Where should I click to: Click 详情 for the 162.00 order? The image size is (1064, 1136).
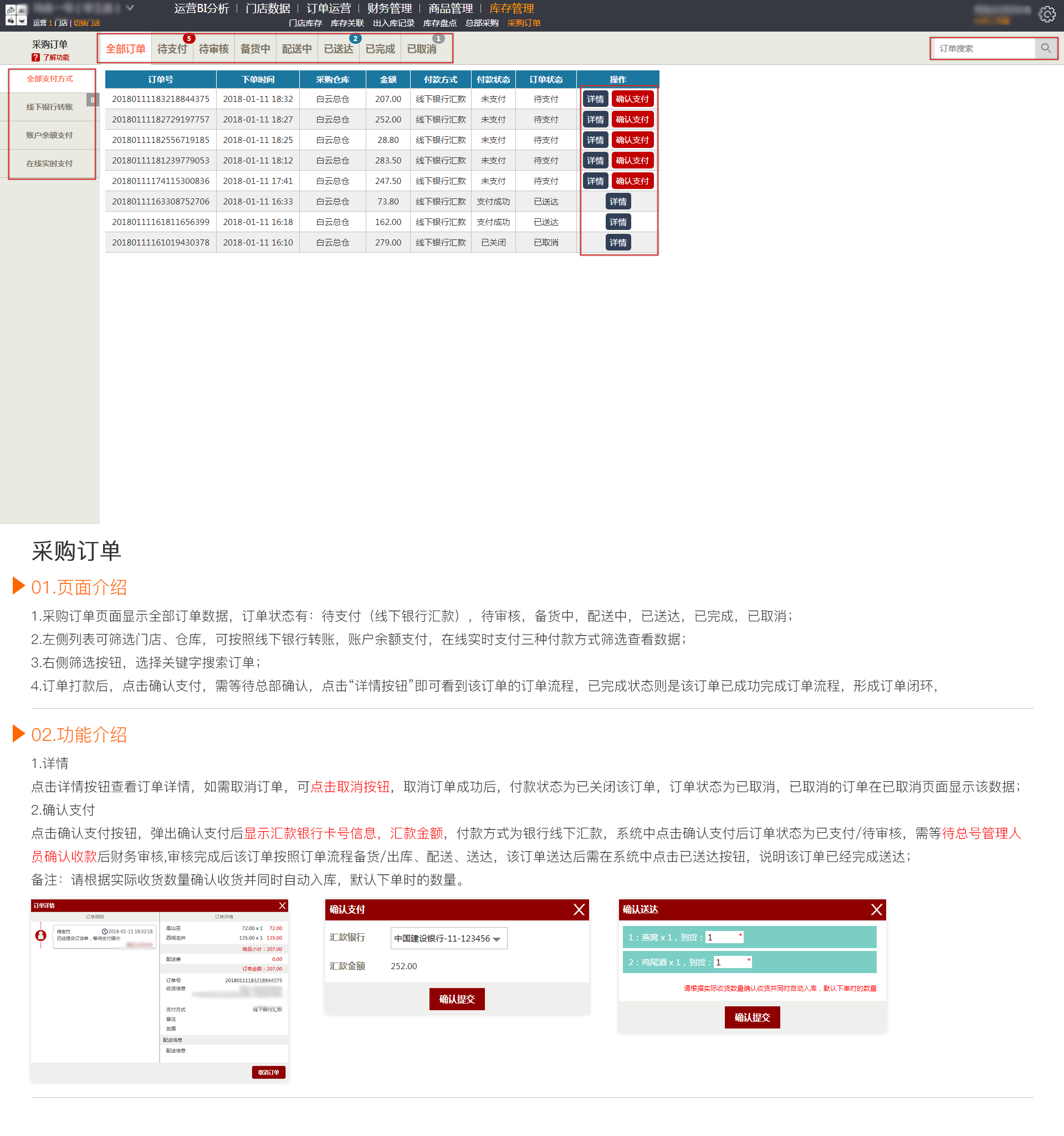(x=618, y=222)
